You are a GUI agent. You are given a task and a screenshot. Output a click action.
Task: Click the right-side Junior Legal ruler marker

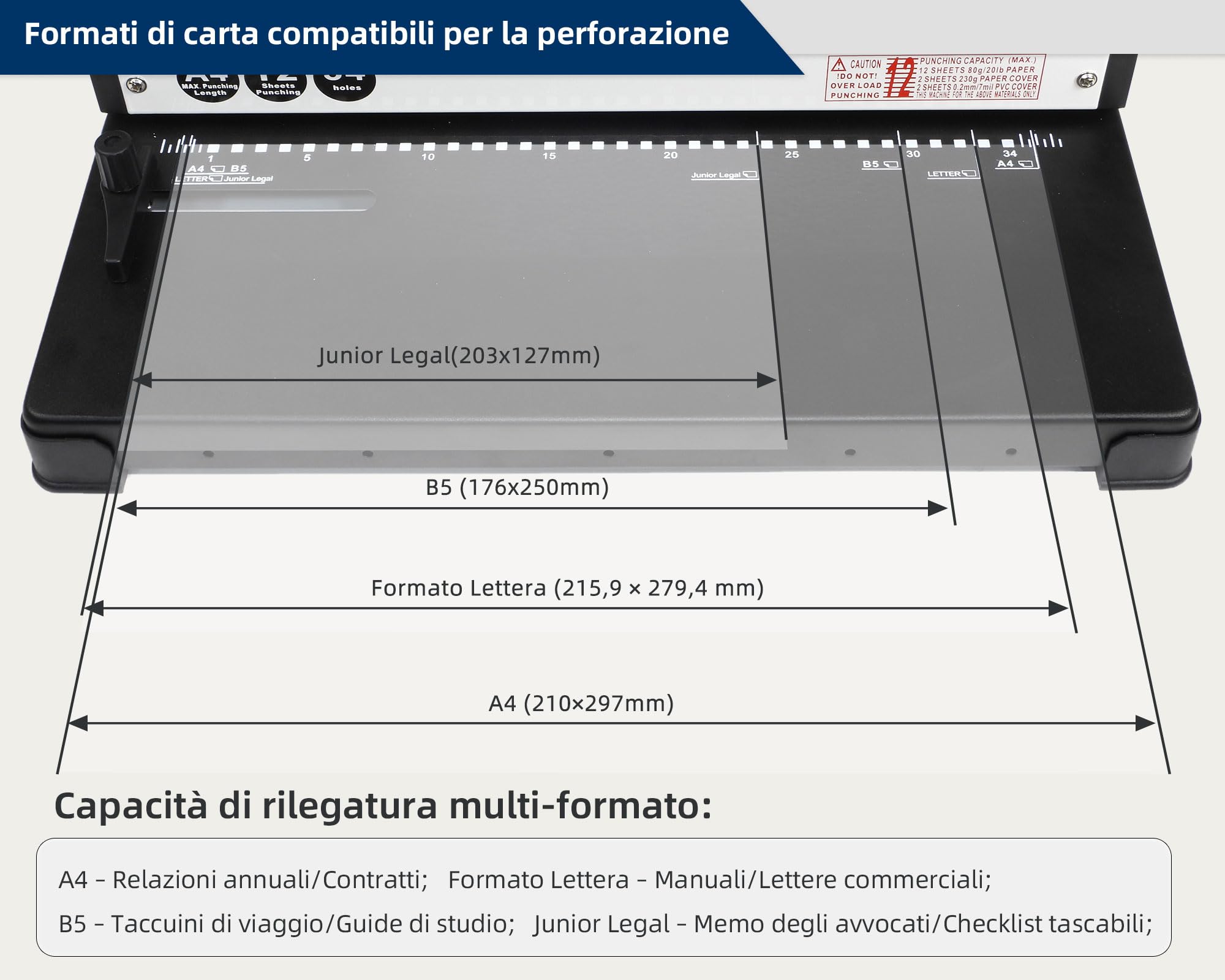pyautogui.click(x=724, y=175)
